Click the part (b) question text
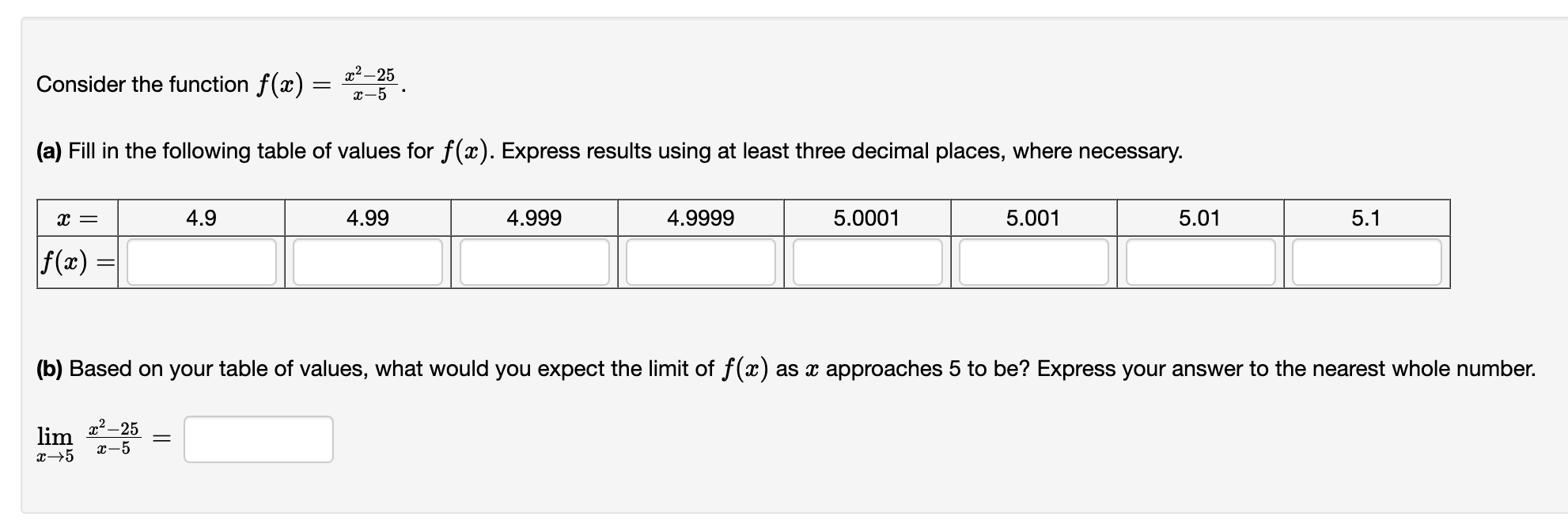Viewport: 1568px width, 532px height. tap(783, 367)
